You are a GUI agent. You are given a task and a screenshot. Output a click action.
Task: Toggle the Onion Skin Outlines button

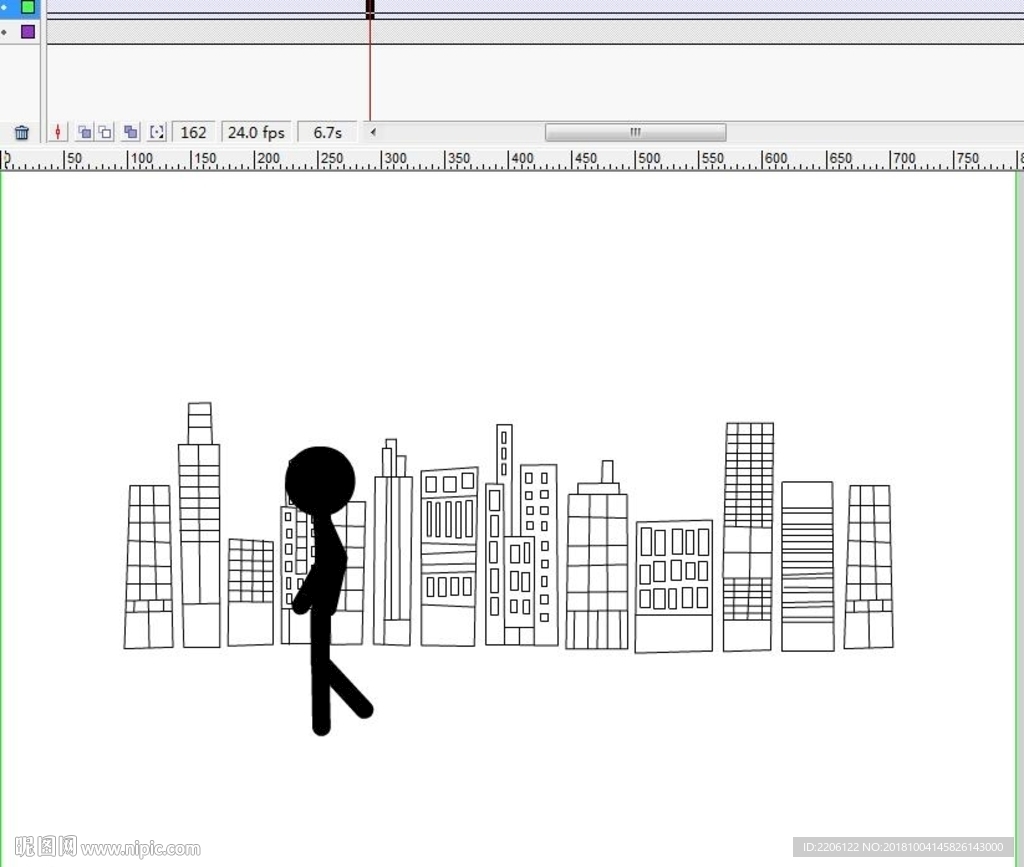pos(105,133)
